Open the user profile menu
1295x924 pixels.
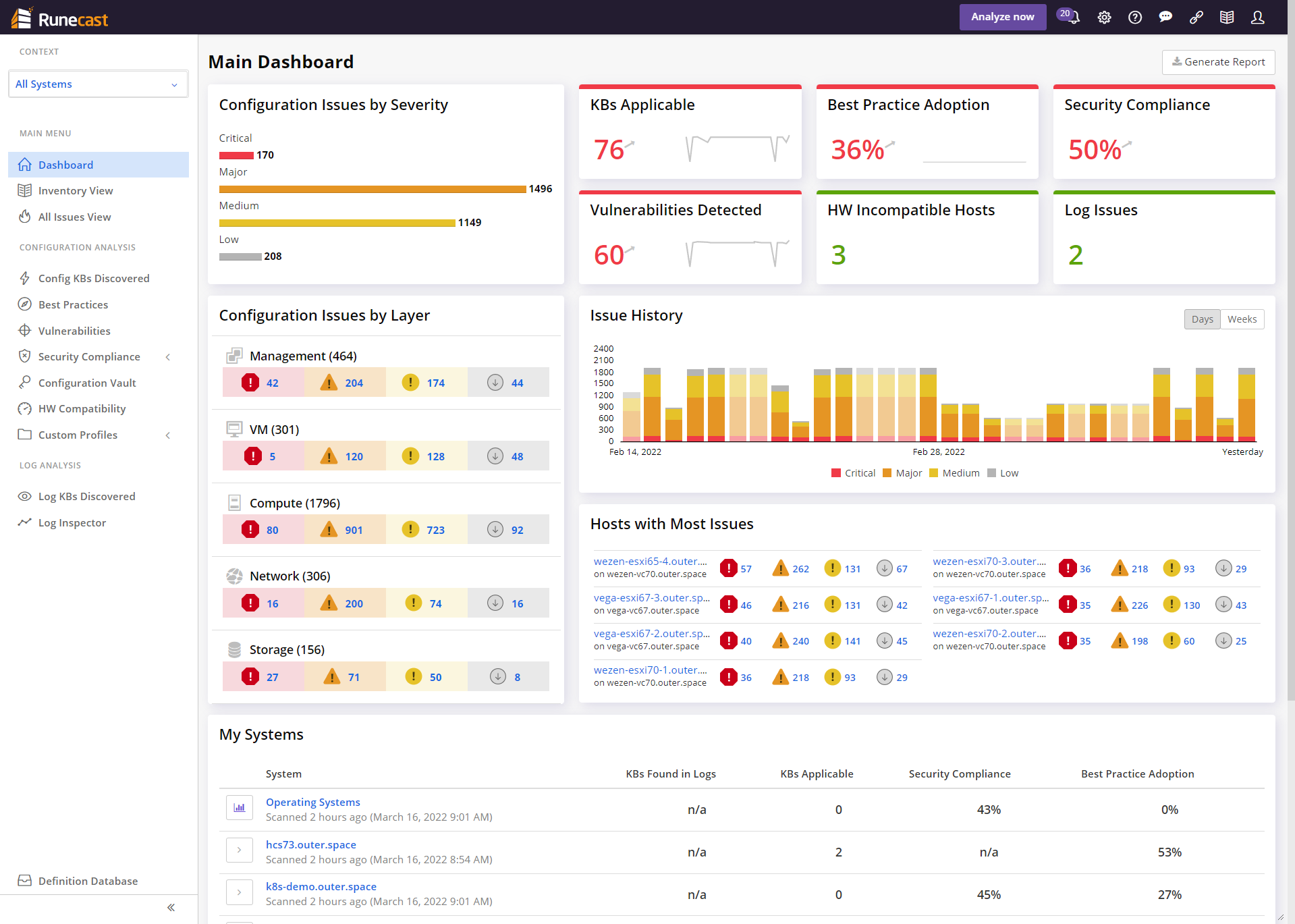pyautogui.click(x=1257, y=17)
